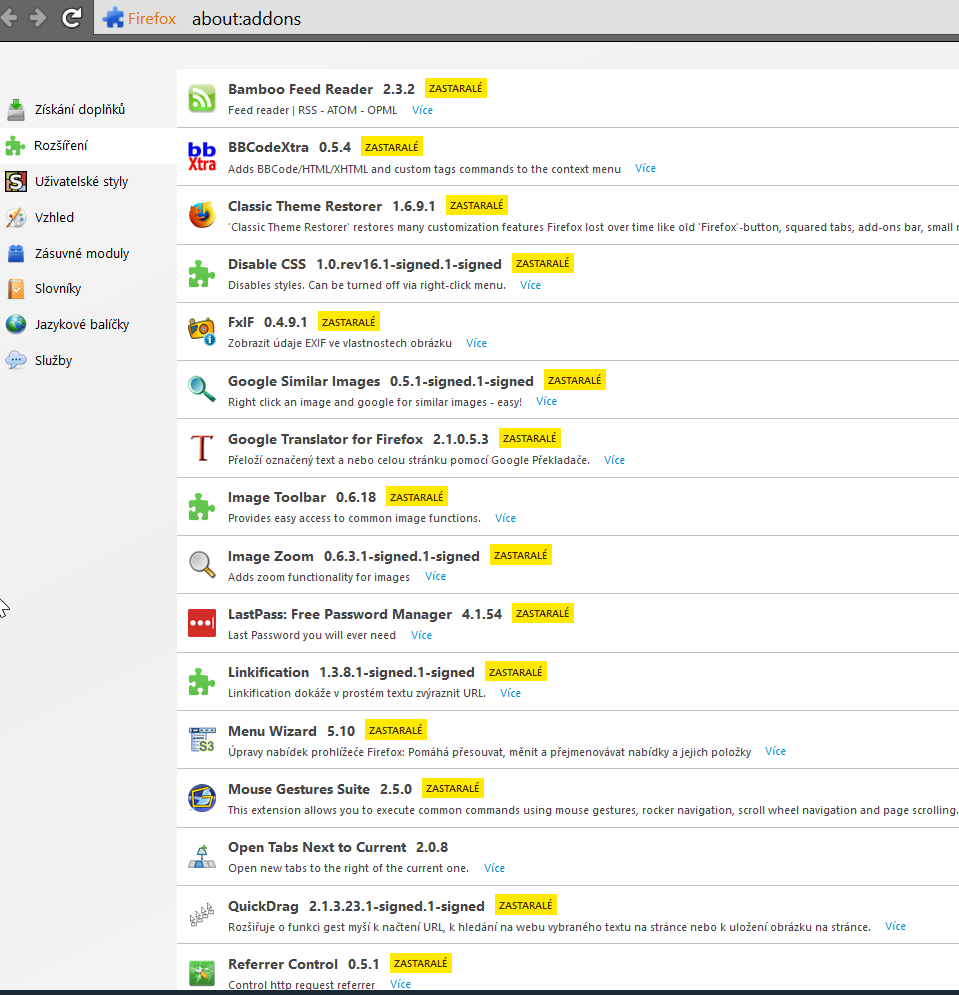This screenshot has height=995, width=959.
Task: Open Více link for LastPass
Action: tap(421, 635)
